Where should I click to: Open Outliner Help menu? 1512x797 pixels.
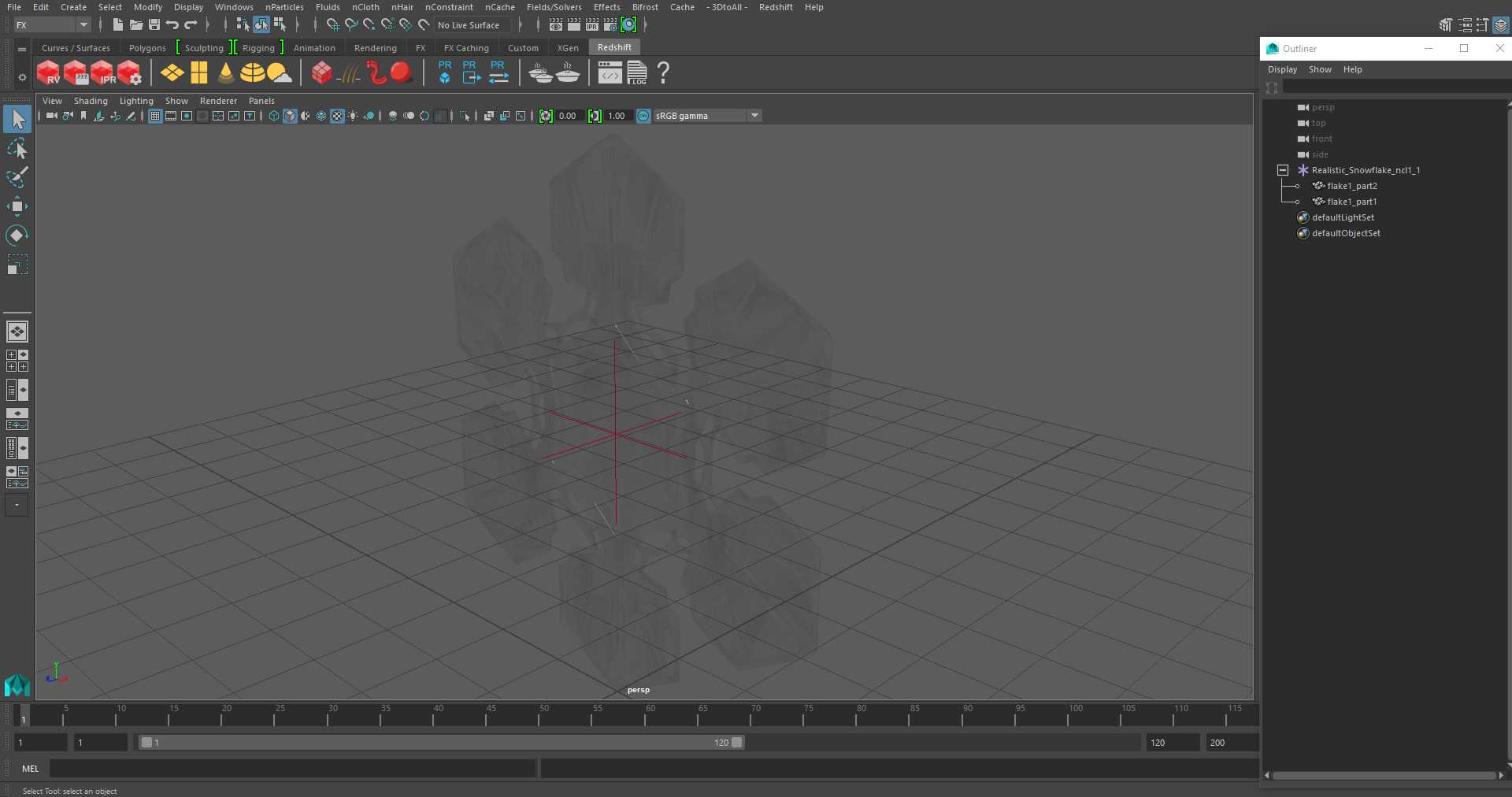pyautogui.click(x=1352, y=69)
